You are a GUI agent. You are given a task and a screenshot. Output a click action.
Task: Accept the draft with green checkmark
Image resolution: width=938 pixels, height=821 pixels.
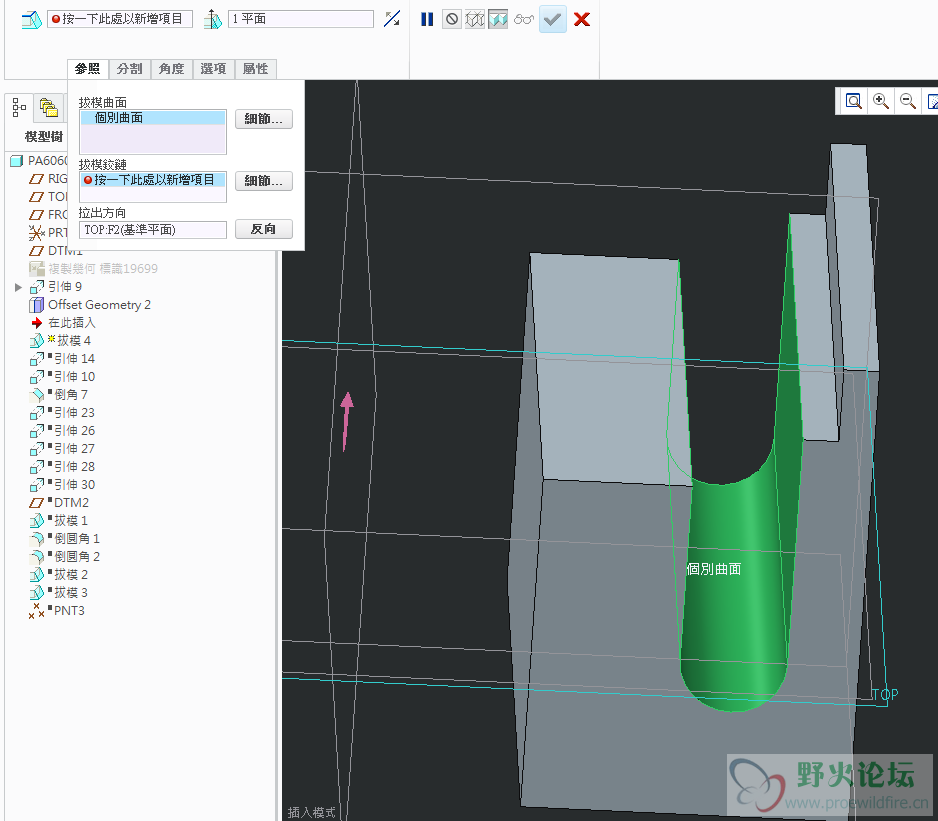coord(553,19)
